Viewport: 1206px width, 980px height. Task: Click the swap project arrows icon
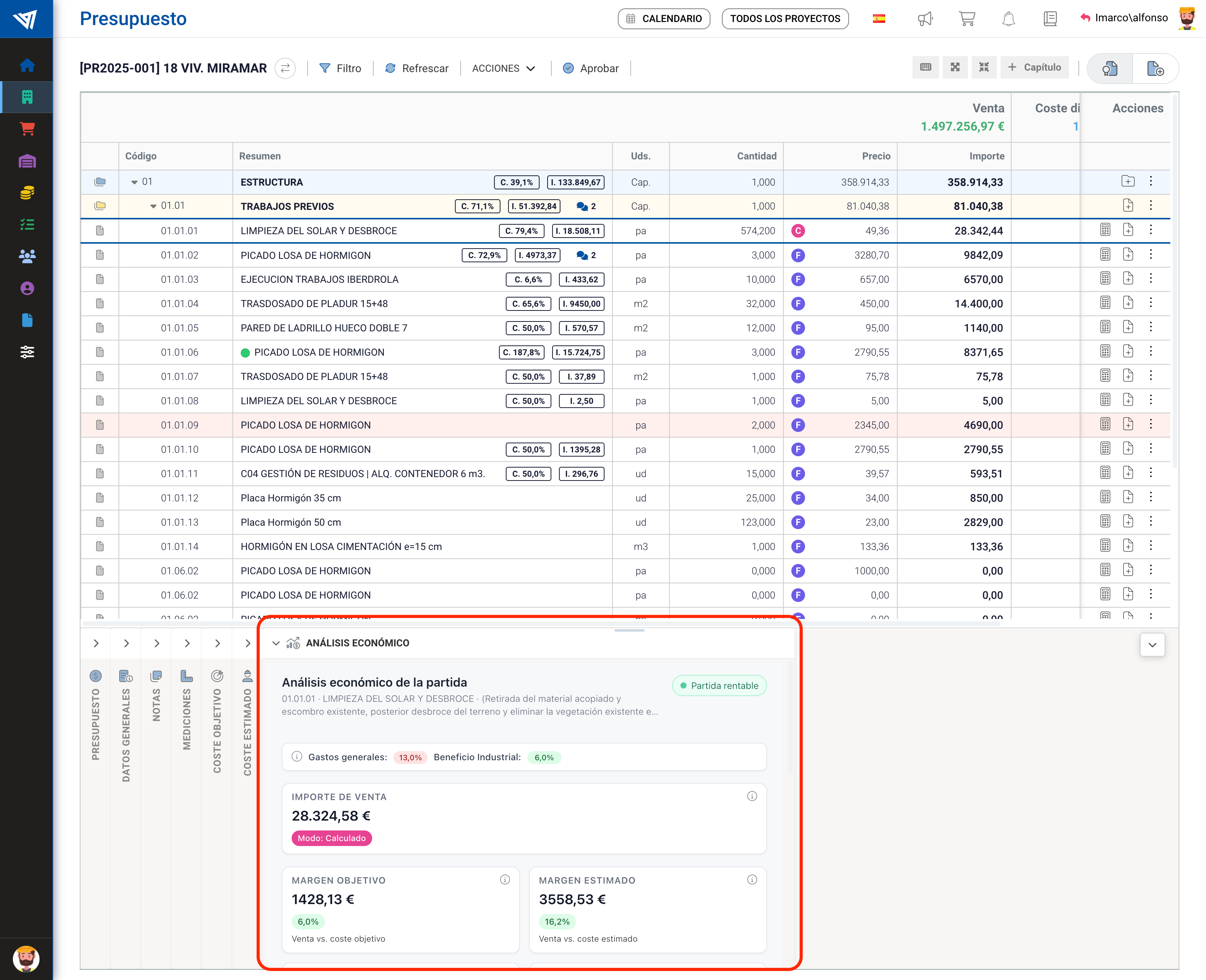tap(285, 68)
